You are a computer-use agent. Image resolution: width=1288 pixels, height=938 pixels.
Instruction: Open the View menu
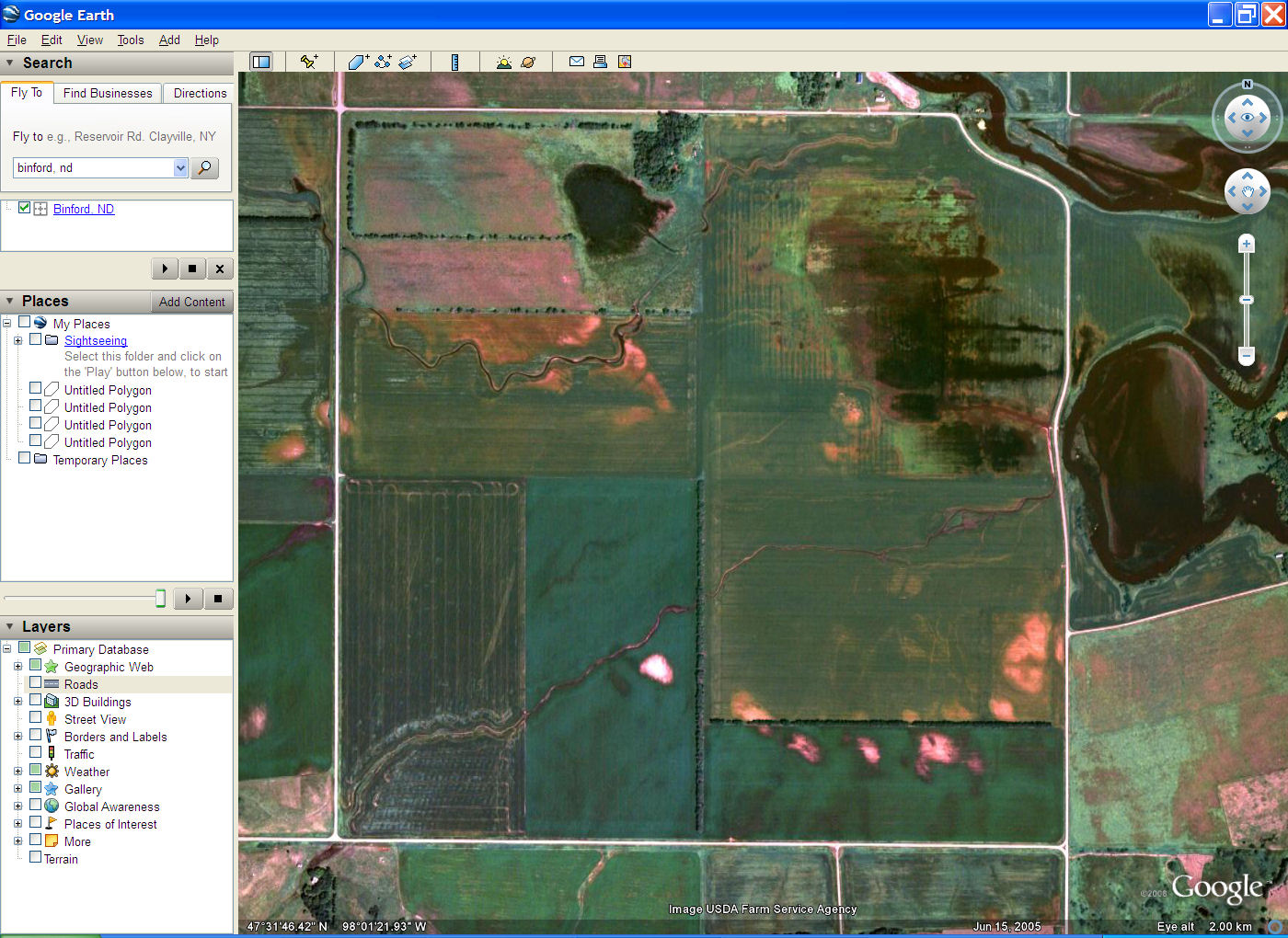click(90, 40)
